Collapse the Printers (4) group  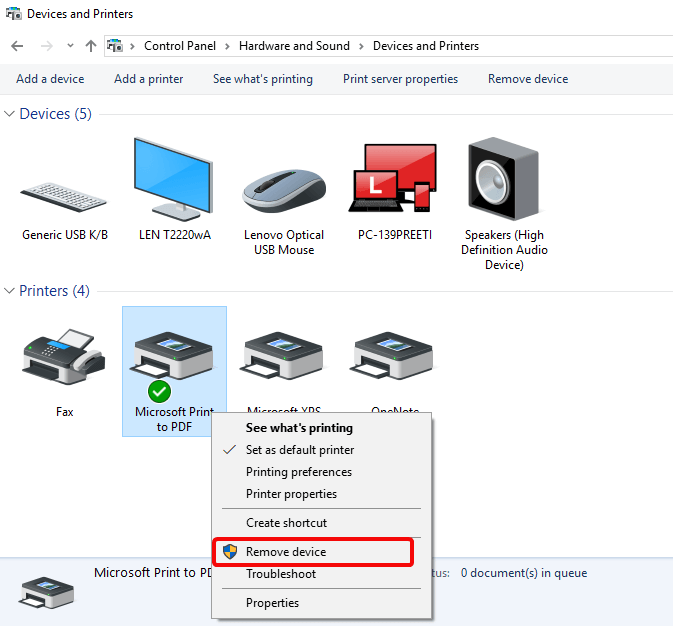pyautogui.click(x=9, y=291)
